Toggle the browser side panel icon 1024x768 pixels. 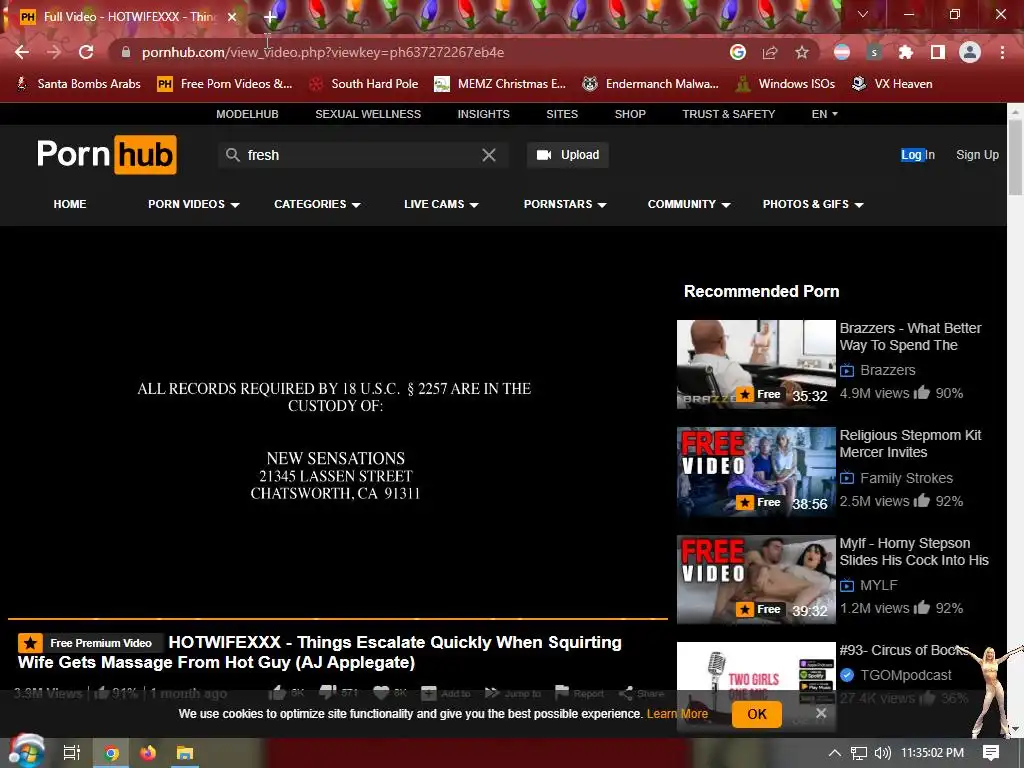tap(938, 52)
